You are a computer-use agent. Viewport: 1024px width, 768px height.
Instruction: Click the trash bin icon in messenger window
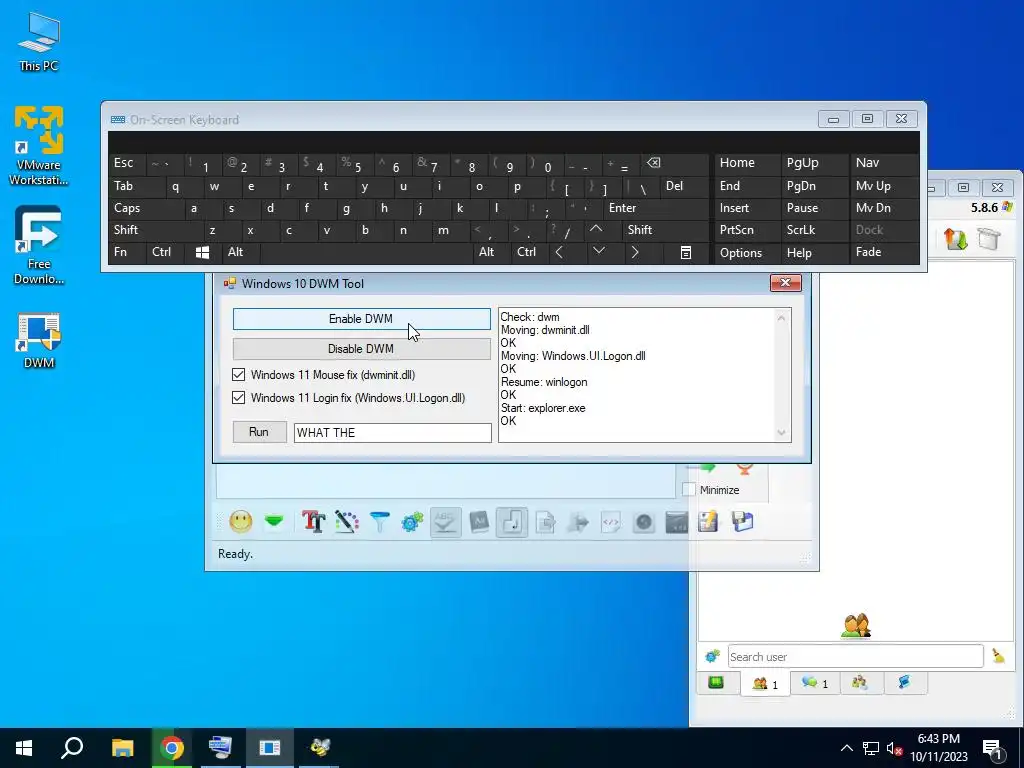tap(989, 239)
